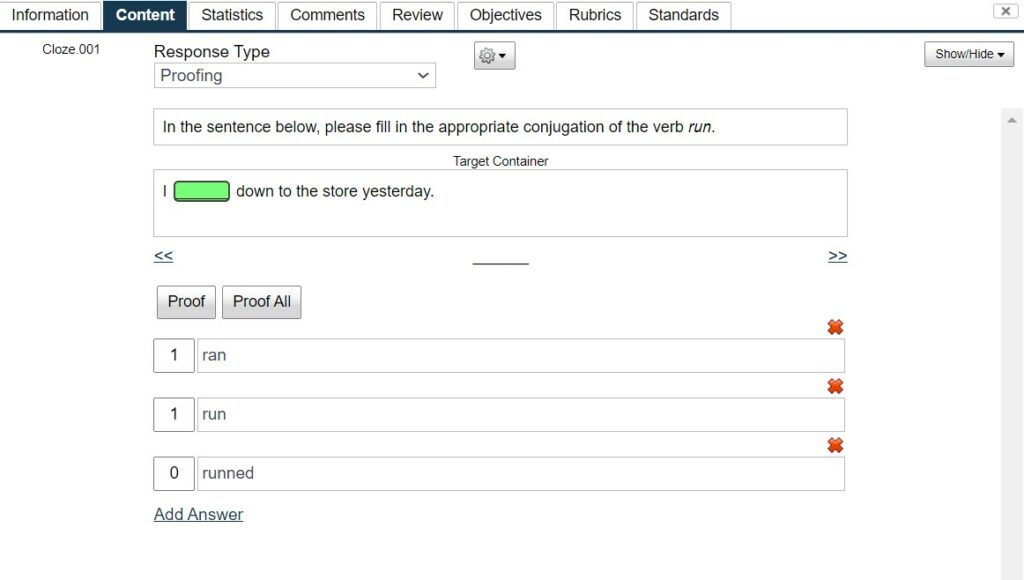
Task: Delete the 'run' answer with red X
Action: coord(835,386)
